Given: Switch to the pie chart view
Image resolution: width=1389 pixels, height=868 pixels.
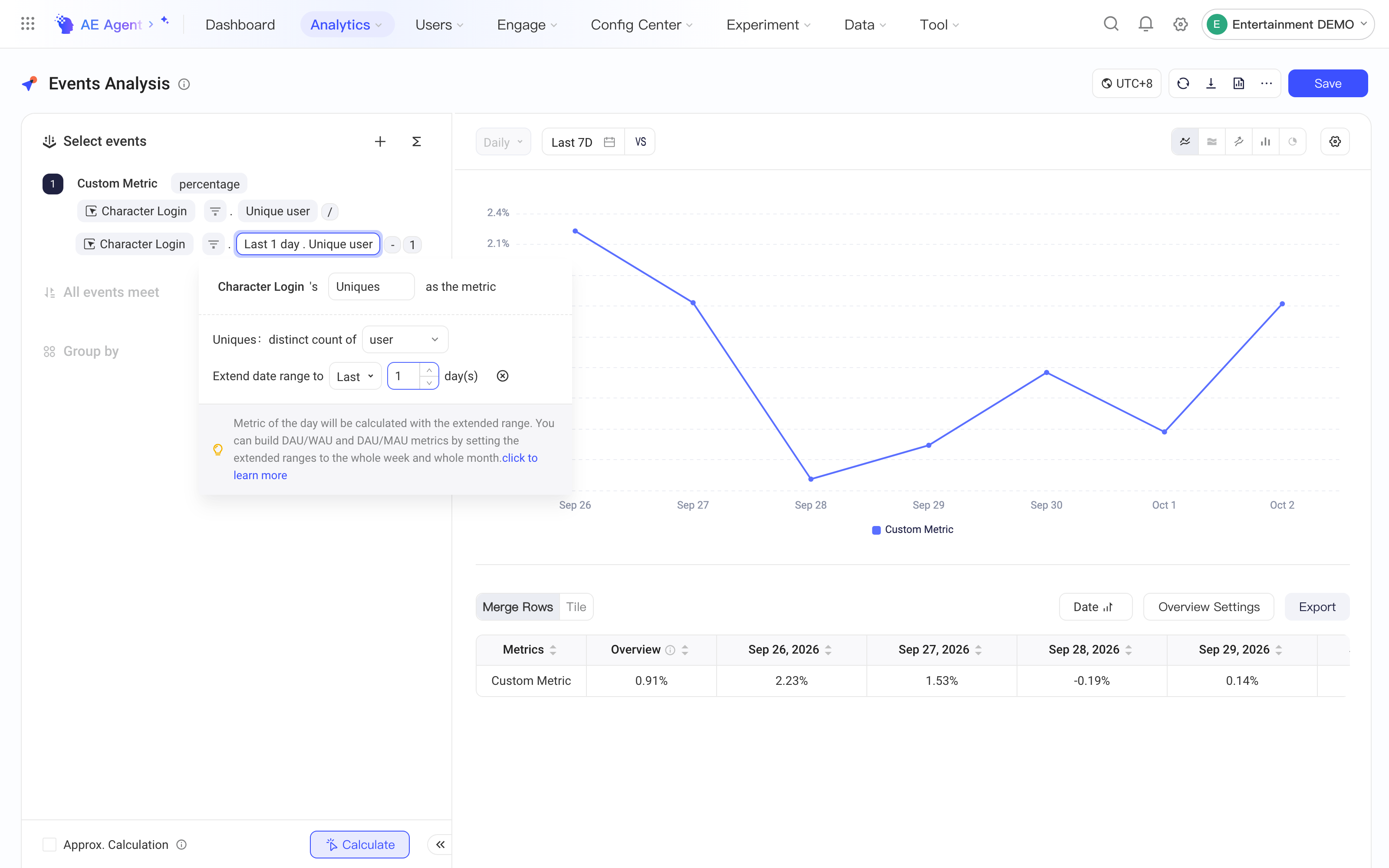Looking at the screenshot, I should point(1292,142).
